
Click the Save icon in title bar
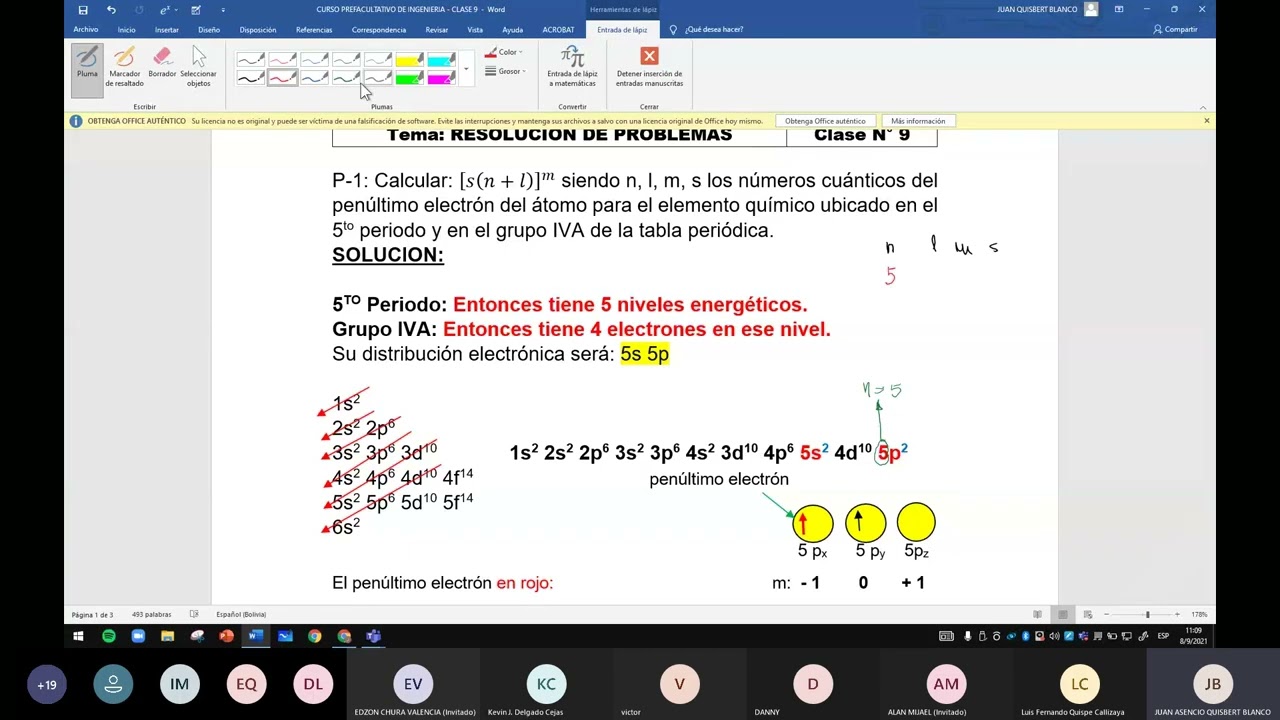(x=83, y=10)
